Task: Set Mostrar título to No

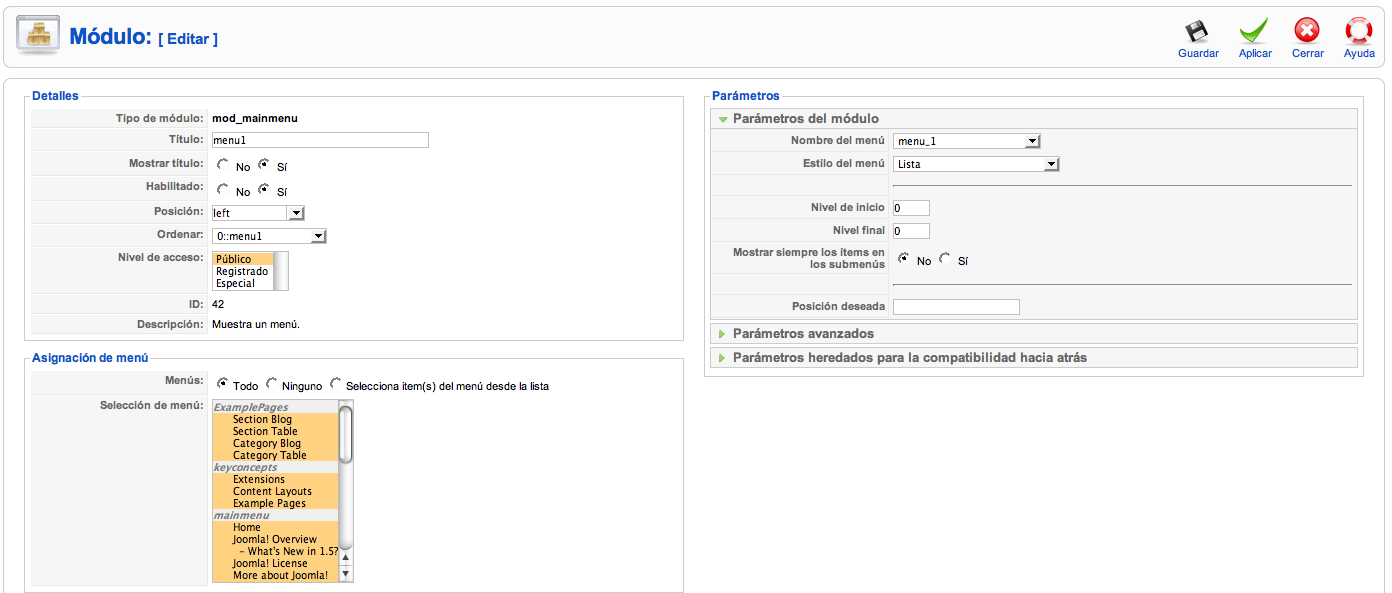Action: point(222,165)
